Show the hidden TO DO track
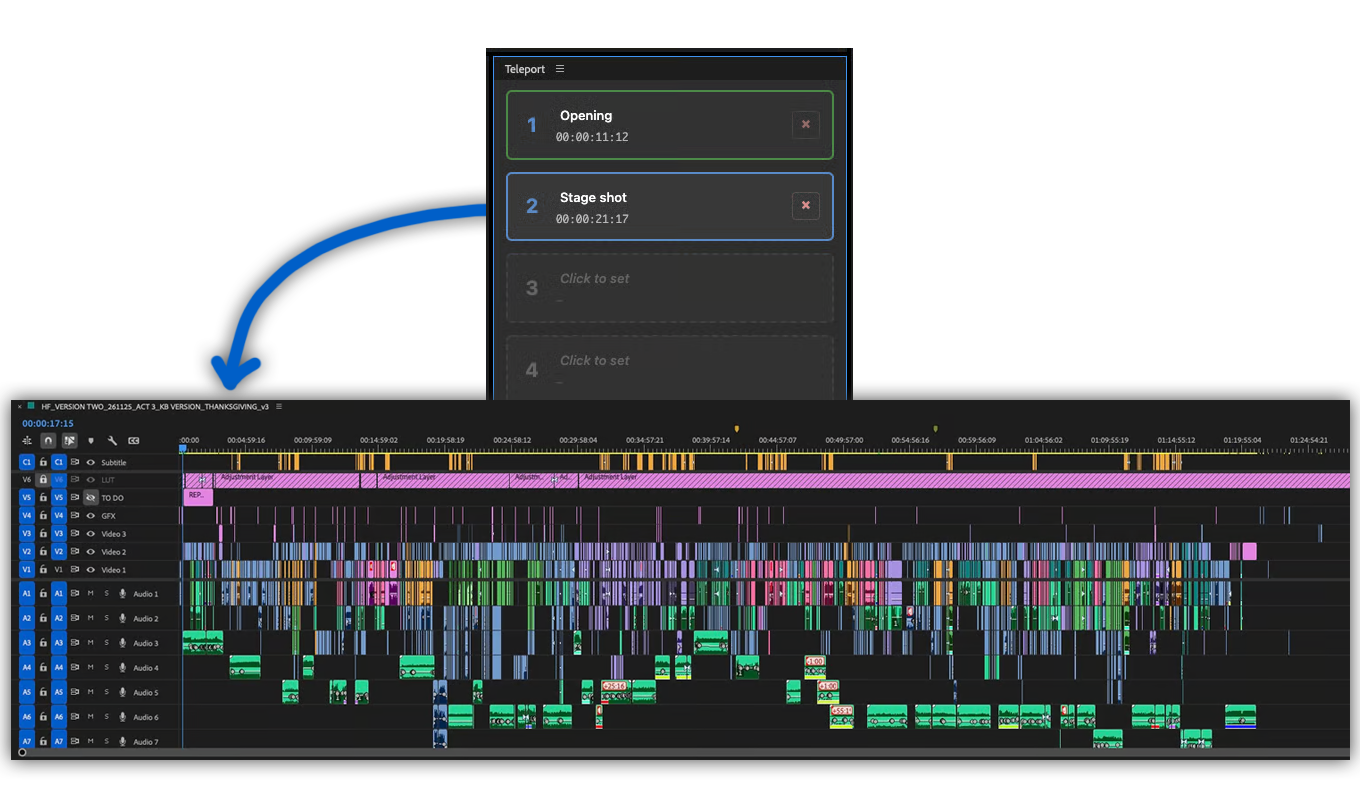The image size is (1360, 800). click(91, 498)
